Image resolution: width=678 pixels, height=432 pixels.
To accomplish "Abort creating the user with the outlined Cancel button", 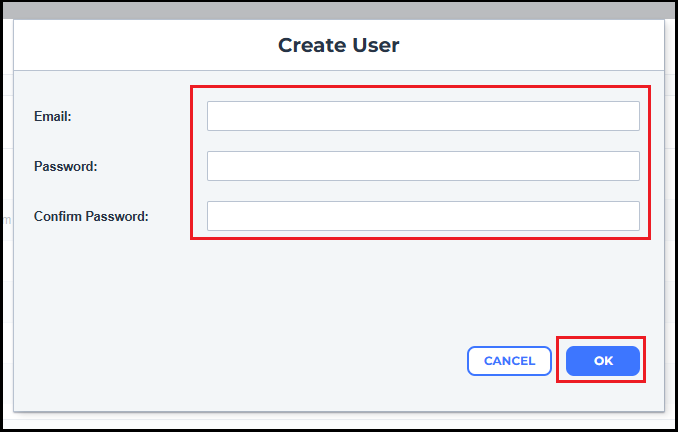I will [509, 361].
